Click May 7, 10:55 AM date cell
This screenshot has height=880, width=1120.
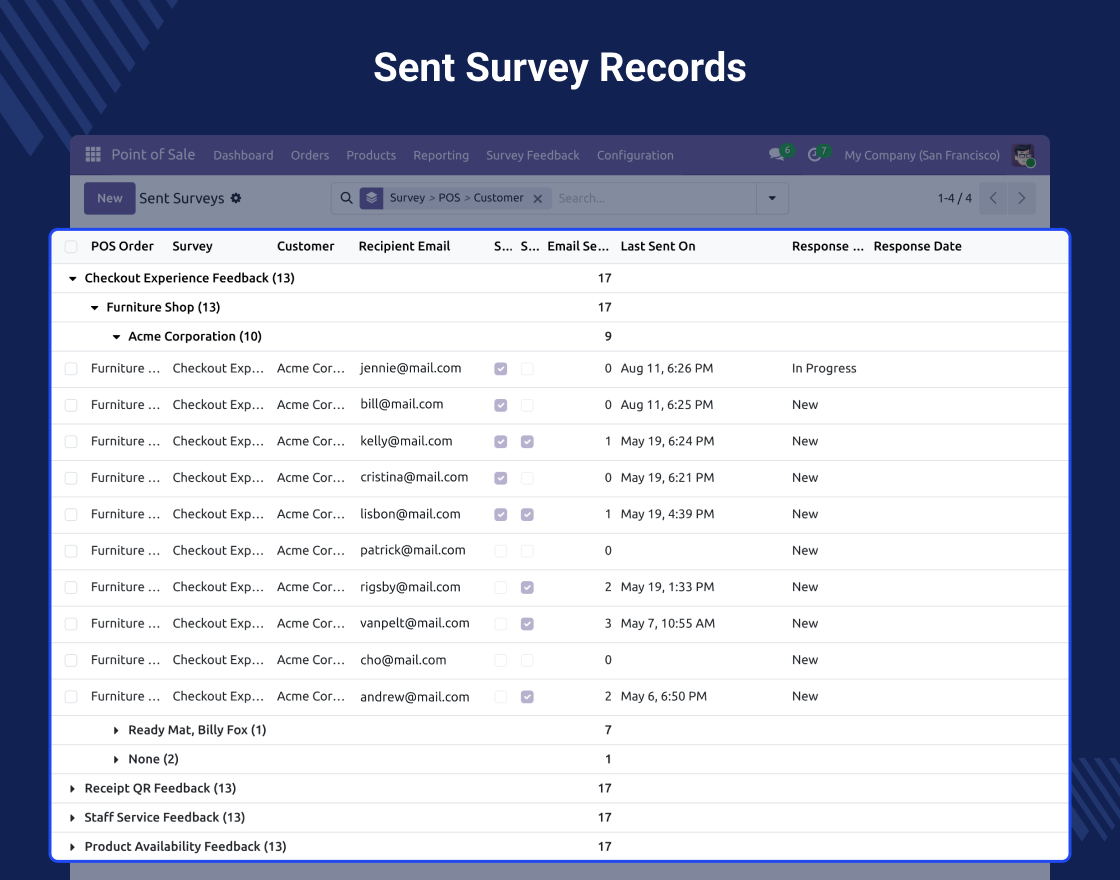667,624
